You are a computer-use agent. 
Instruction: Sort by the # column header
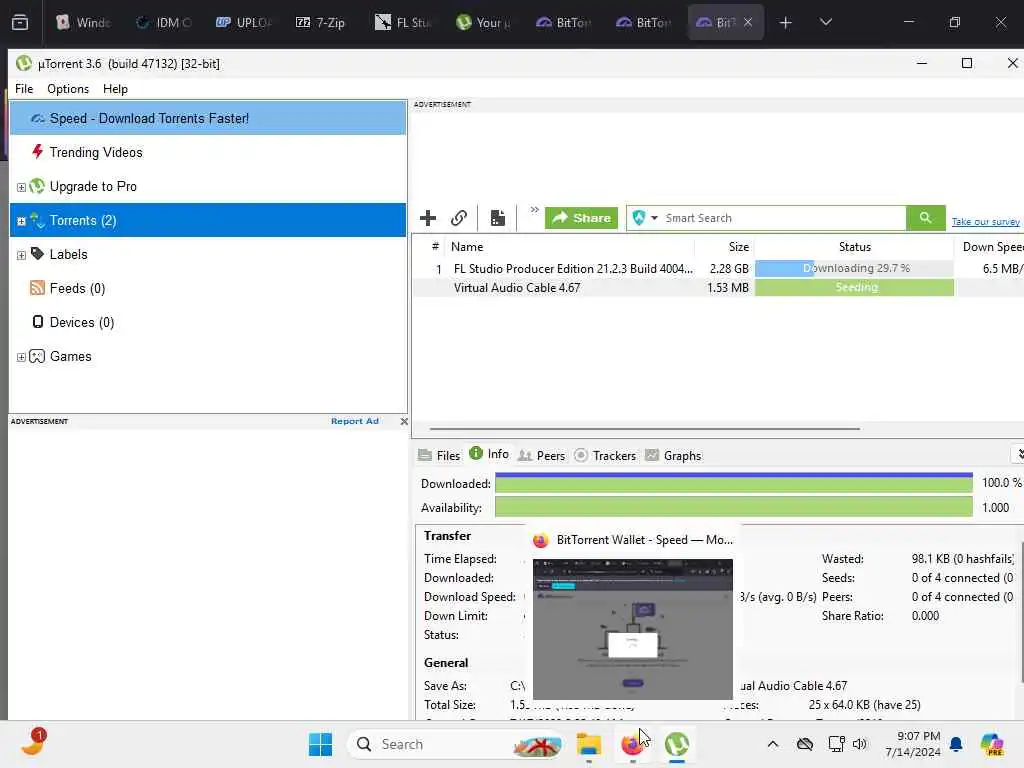tap(434, 247)
